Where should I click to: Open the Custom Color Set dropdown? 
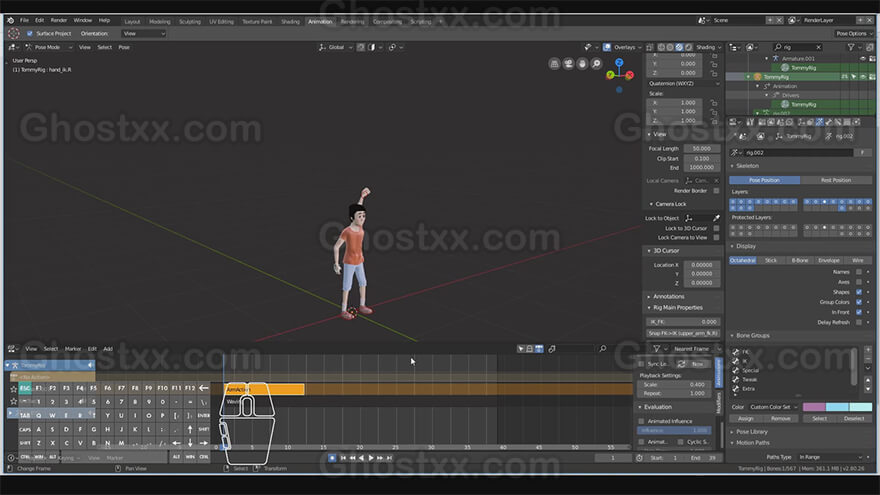point(773,407)
